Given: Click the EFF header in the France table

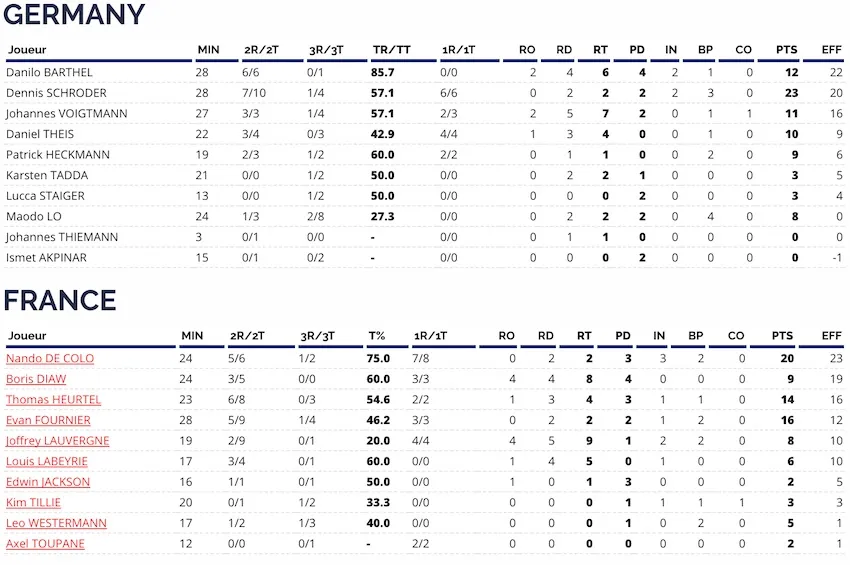Looking at the screenshot, I should coord(831,336).
